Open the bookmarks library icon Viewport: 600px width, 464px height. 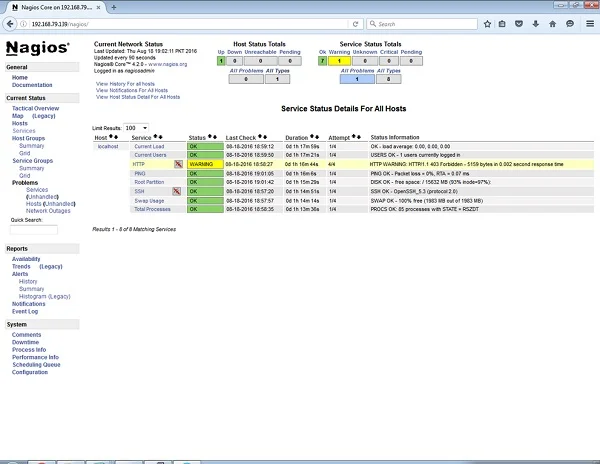502,24
